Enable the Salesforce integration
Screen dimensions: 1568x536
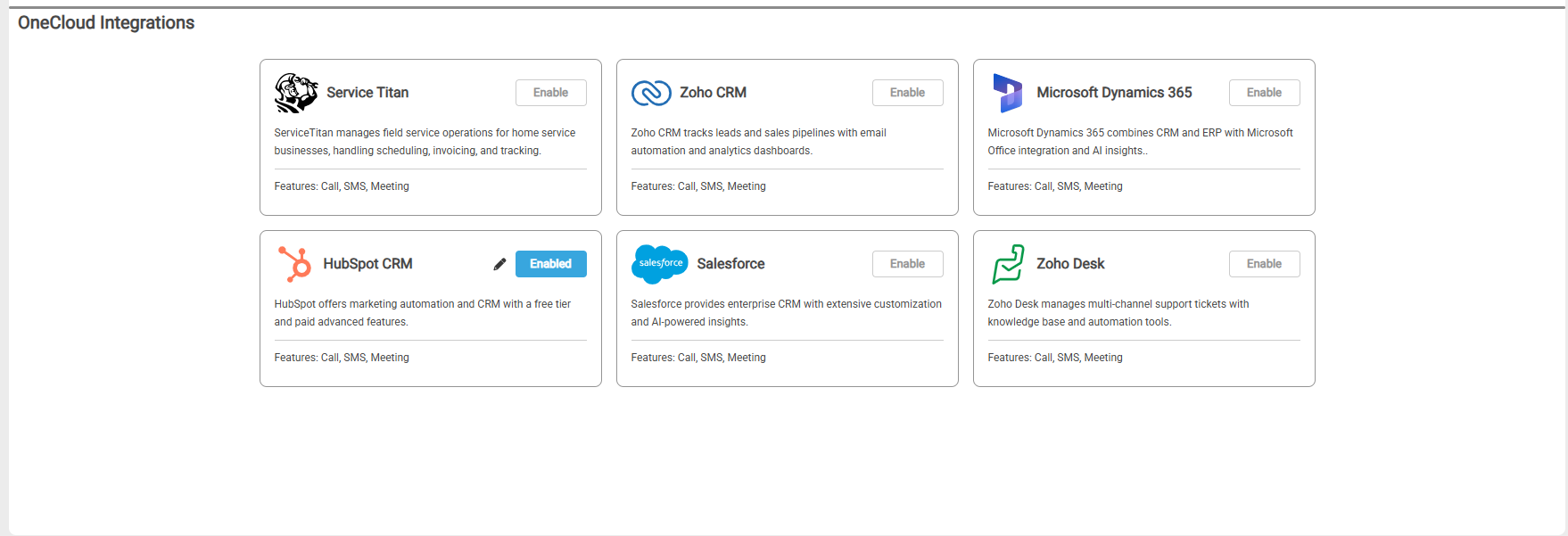tap(907, 264)
